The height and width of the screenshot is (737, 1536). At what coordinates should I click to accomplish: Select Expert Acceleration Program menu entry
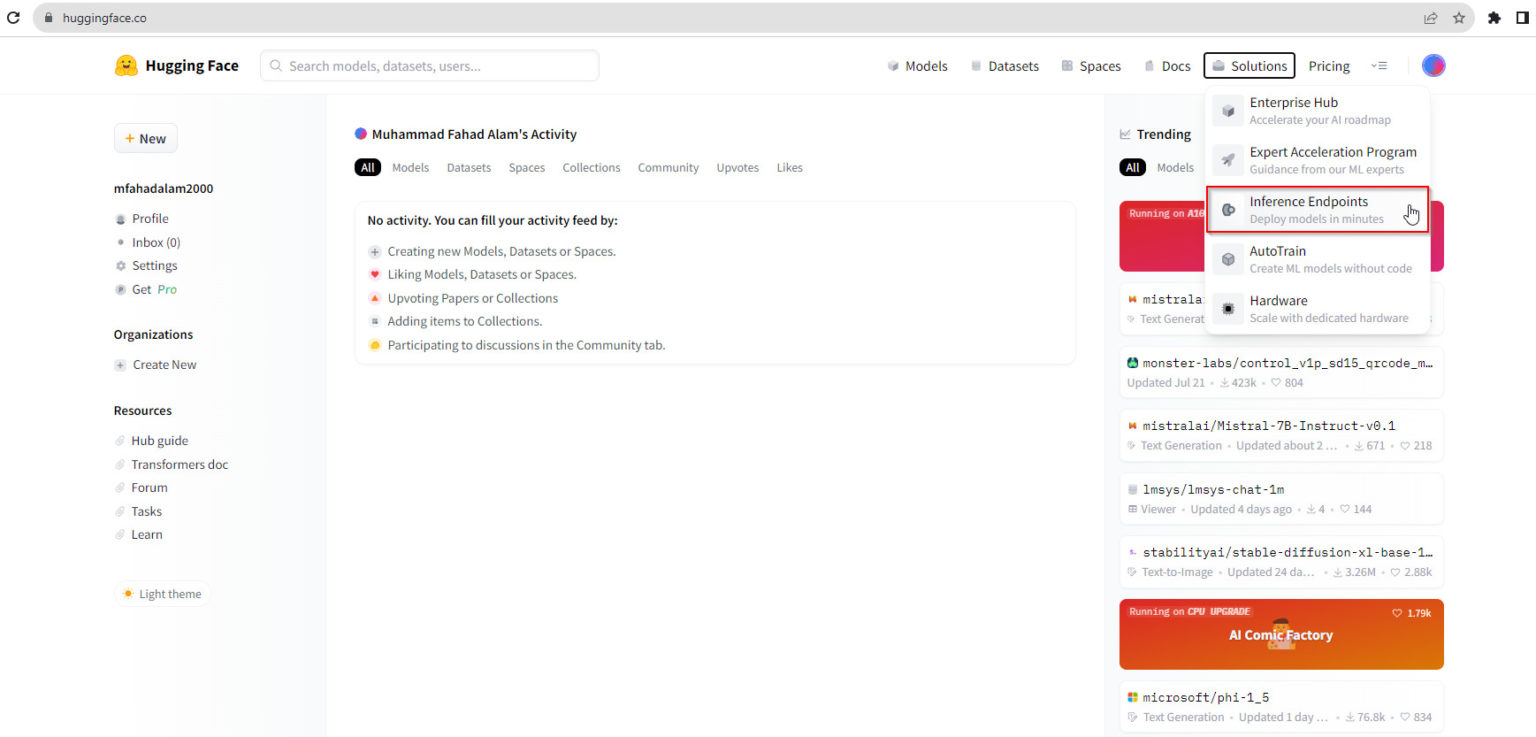point(1332,160)
